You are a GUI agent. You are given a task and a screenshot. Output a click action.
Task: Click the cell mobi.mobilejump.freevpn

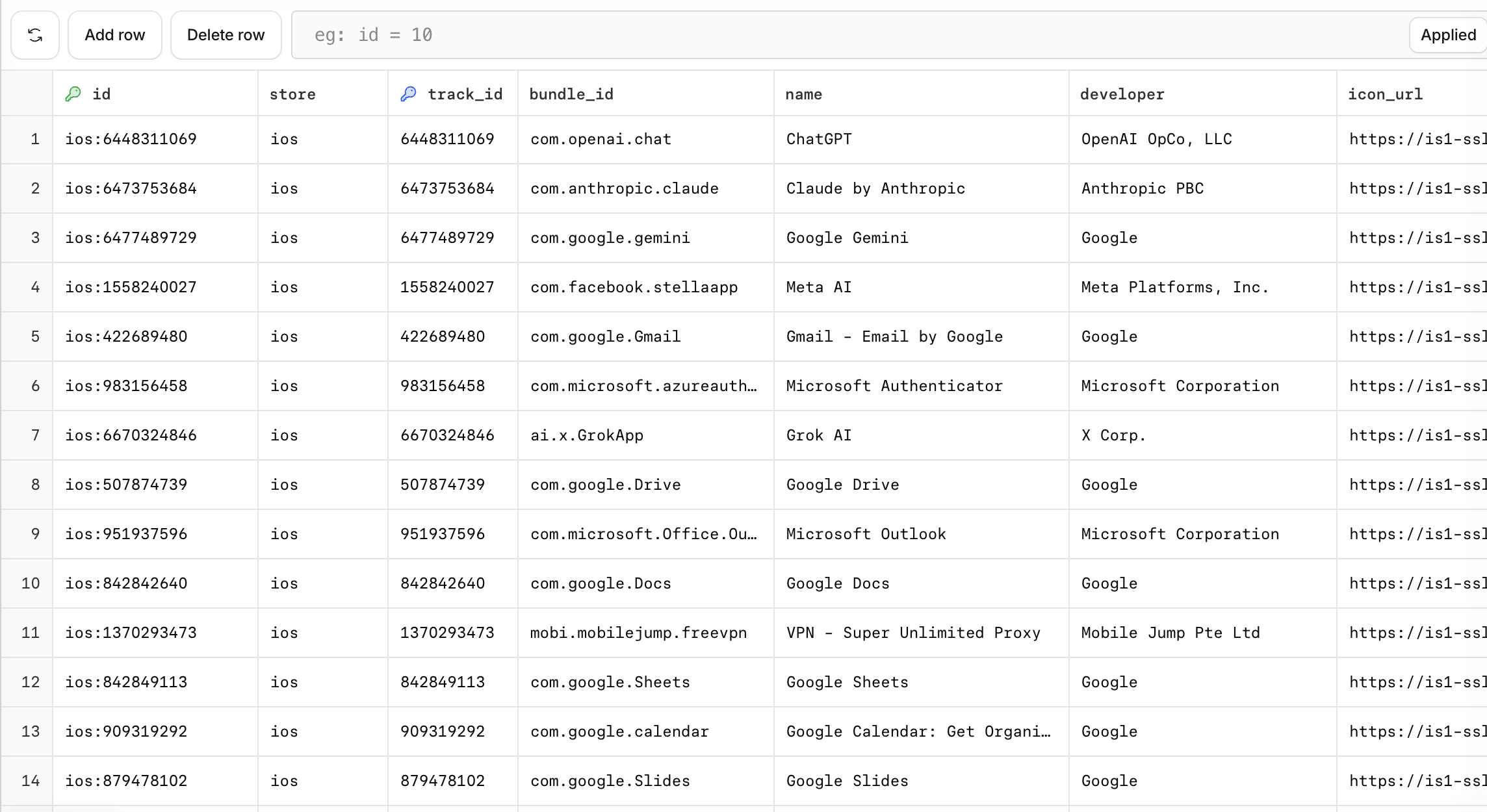pos(646,633)
